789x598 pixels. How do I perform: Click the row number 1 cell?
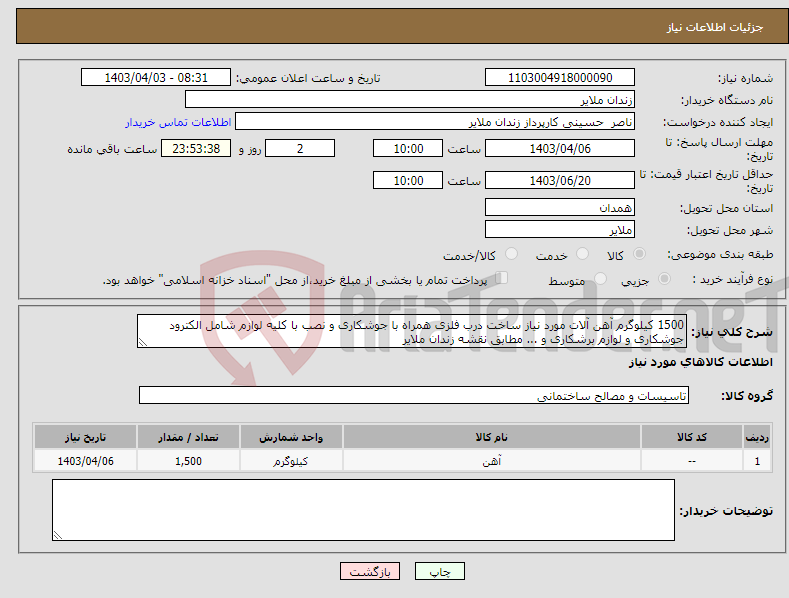click(757, 461)
